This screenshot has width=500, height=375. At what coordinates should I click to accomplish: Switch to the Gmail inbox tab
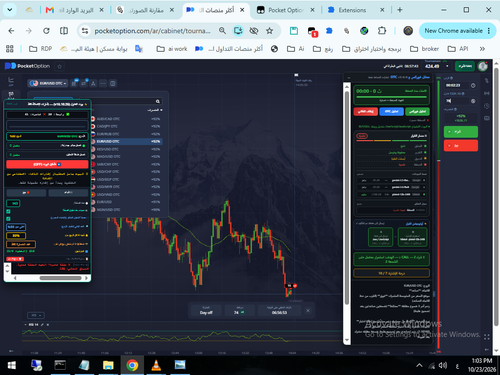76,10
